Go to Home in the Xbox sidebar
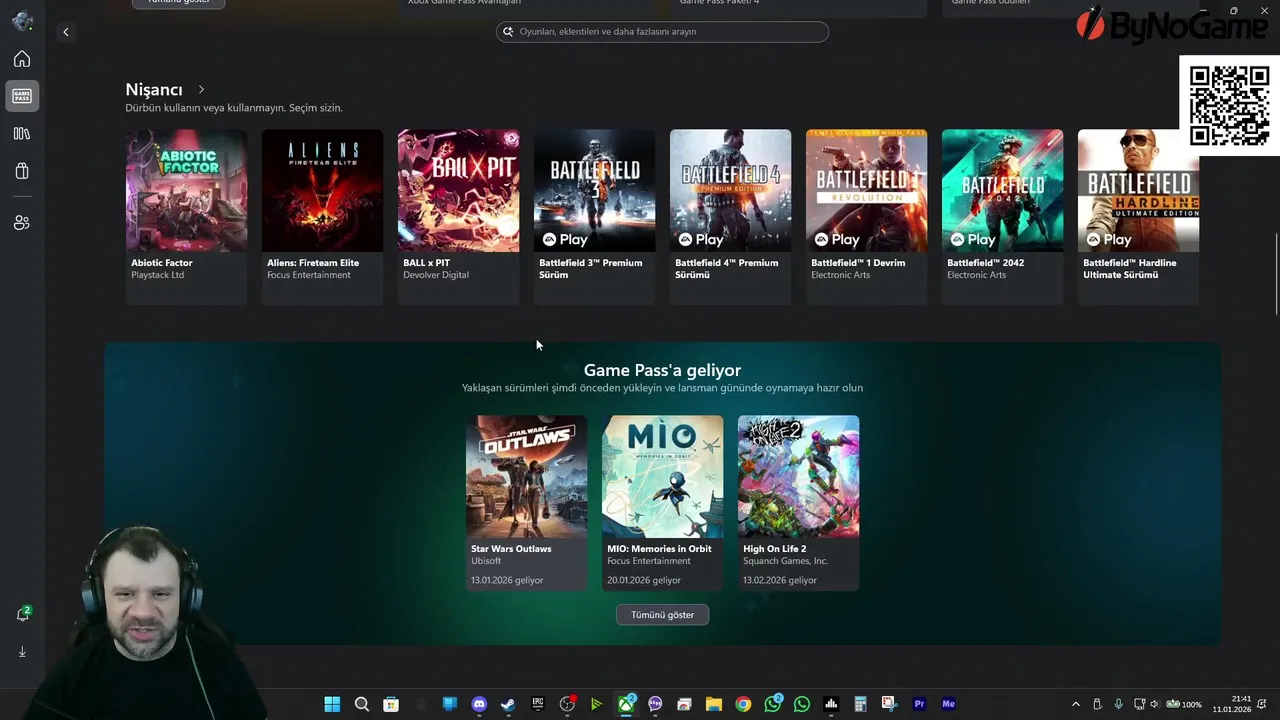Screen dimensions: 1280x720 coord(22,59)
